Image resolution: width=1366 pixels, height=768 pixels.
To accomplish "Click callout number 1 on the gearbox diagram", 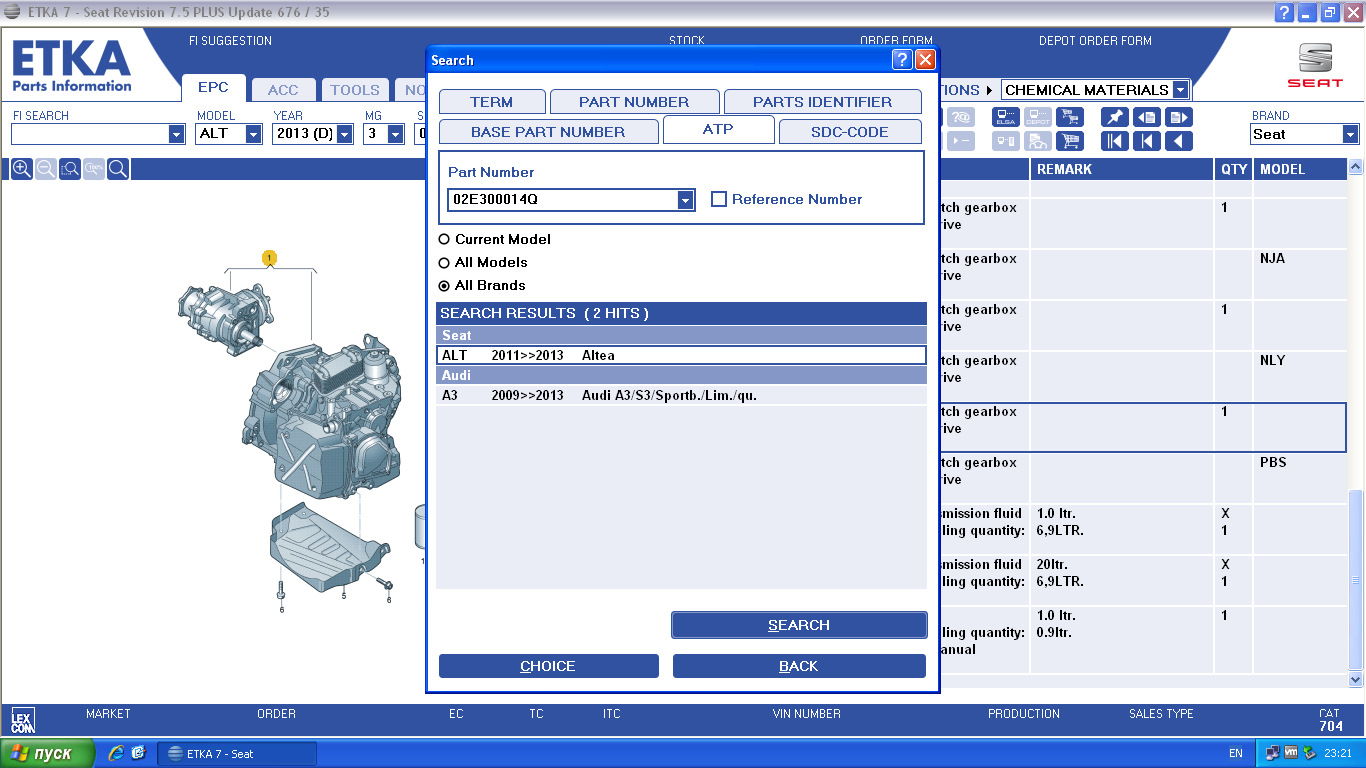I will coord(269,258).
